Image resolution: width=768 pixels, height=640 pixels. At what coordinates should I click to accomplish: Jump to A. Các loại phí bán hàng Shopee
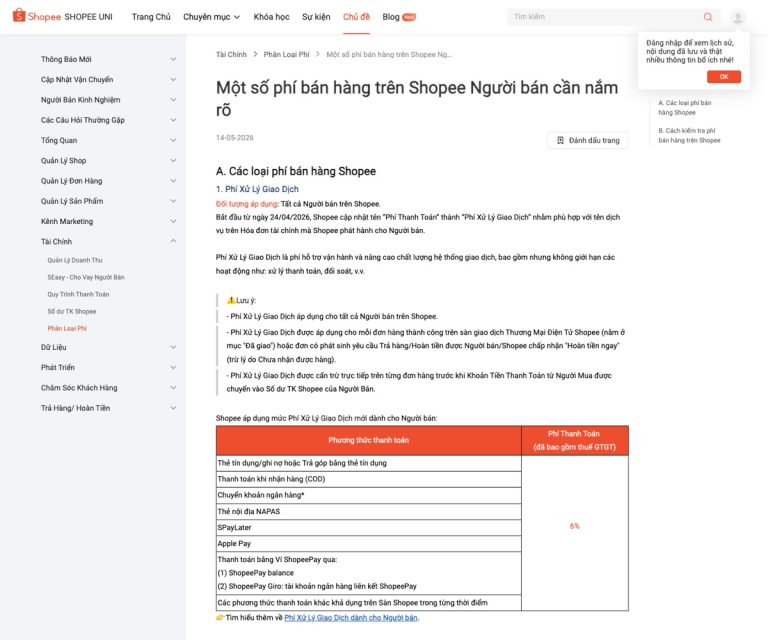pos(684,108)
